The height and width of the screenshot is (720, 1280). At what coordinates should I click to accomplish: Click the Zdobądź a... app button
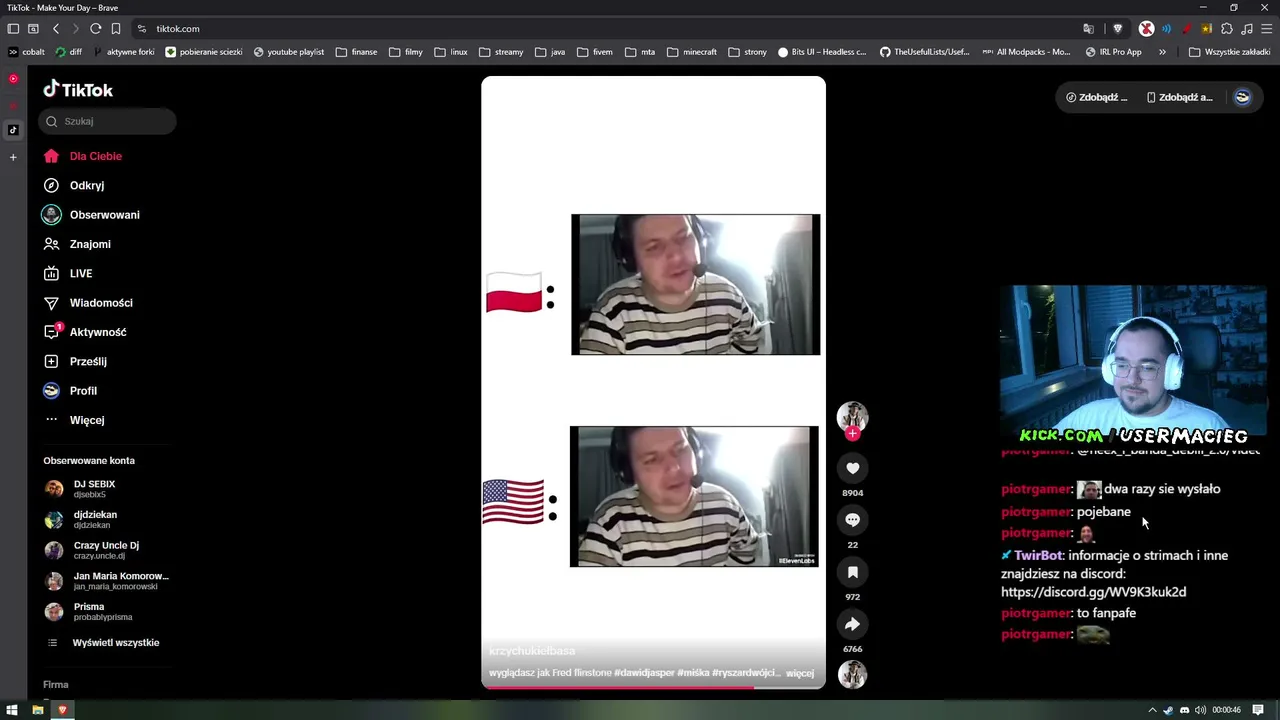pyautogui.click(x=1180, y=97)
